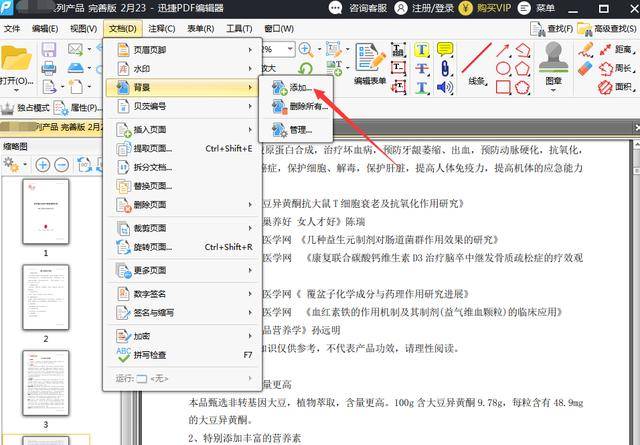This screenshot has width=640, height=445.
Task: Expand the 更多页面 submenu
Action: pyautogui.click(x=183, y=270)
